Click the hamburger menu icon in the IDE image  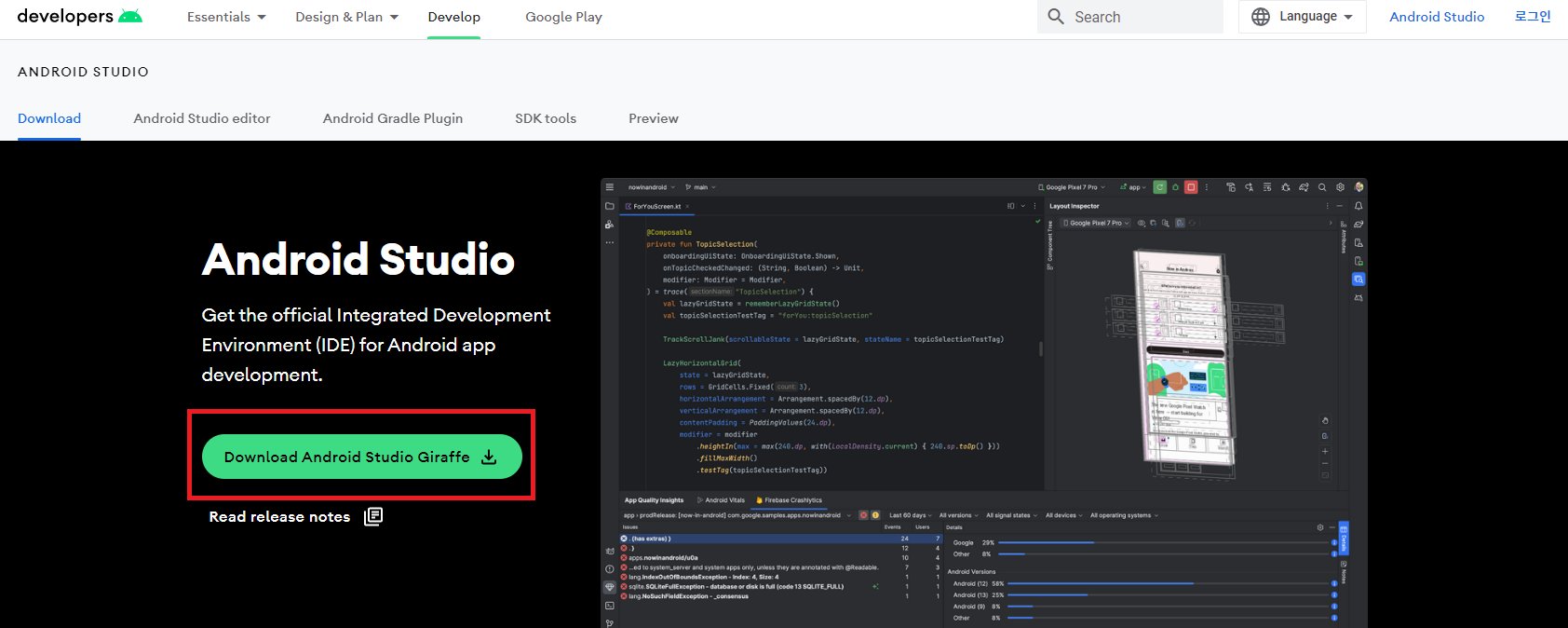pos(610,187)
